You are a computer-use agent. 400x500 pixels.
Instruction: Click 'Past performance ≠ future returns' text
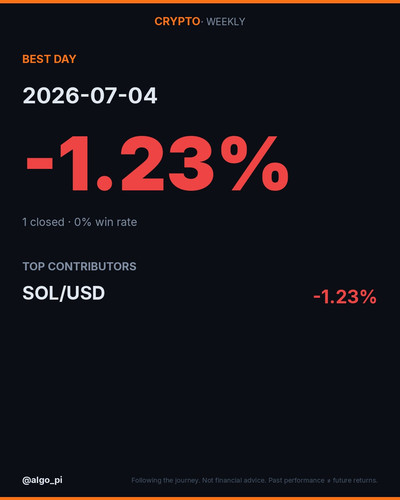tap(323, 480)
